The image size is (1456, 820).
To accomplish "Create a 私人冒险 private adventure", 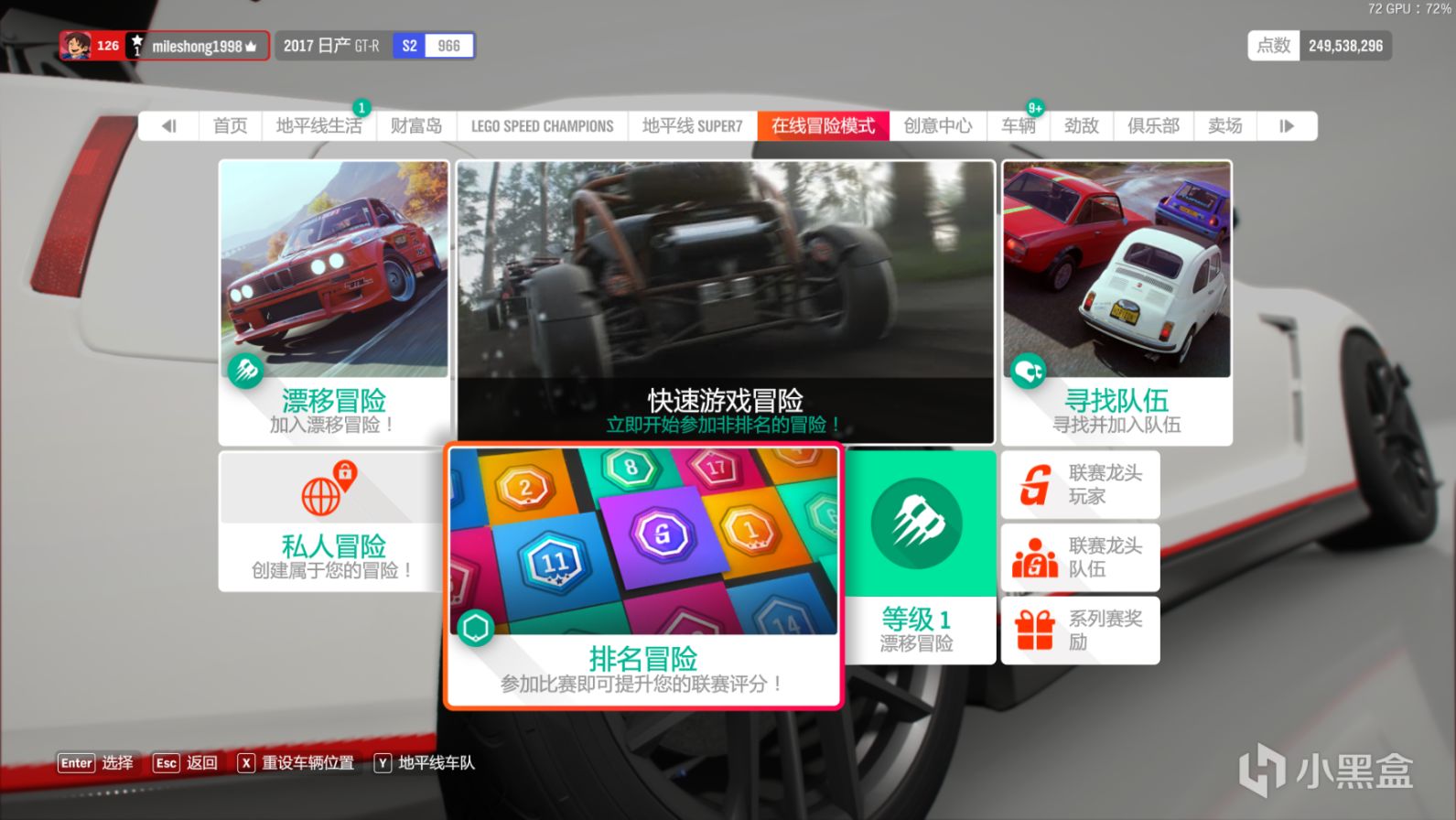I will [x=331, y=522].
